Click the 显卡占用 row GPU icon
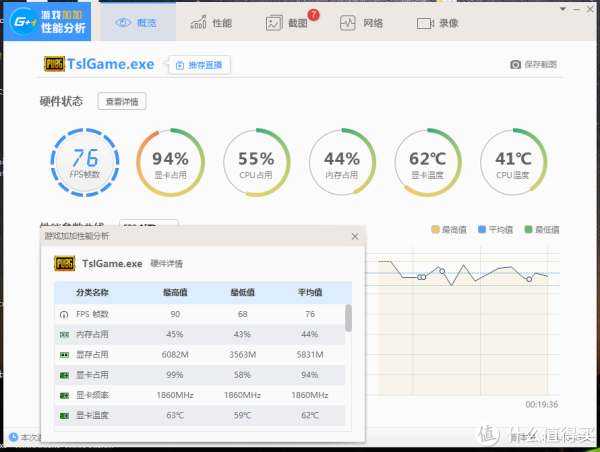This screenshot has height=452, width=600. 64,375
